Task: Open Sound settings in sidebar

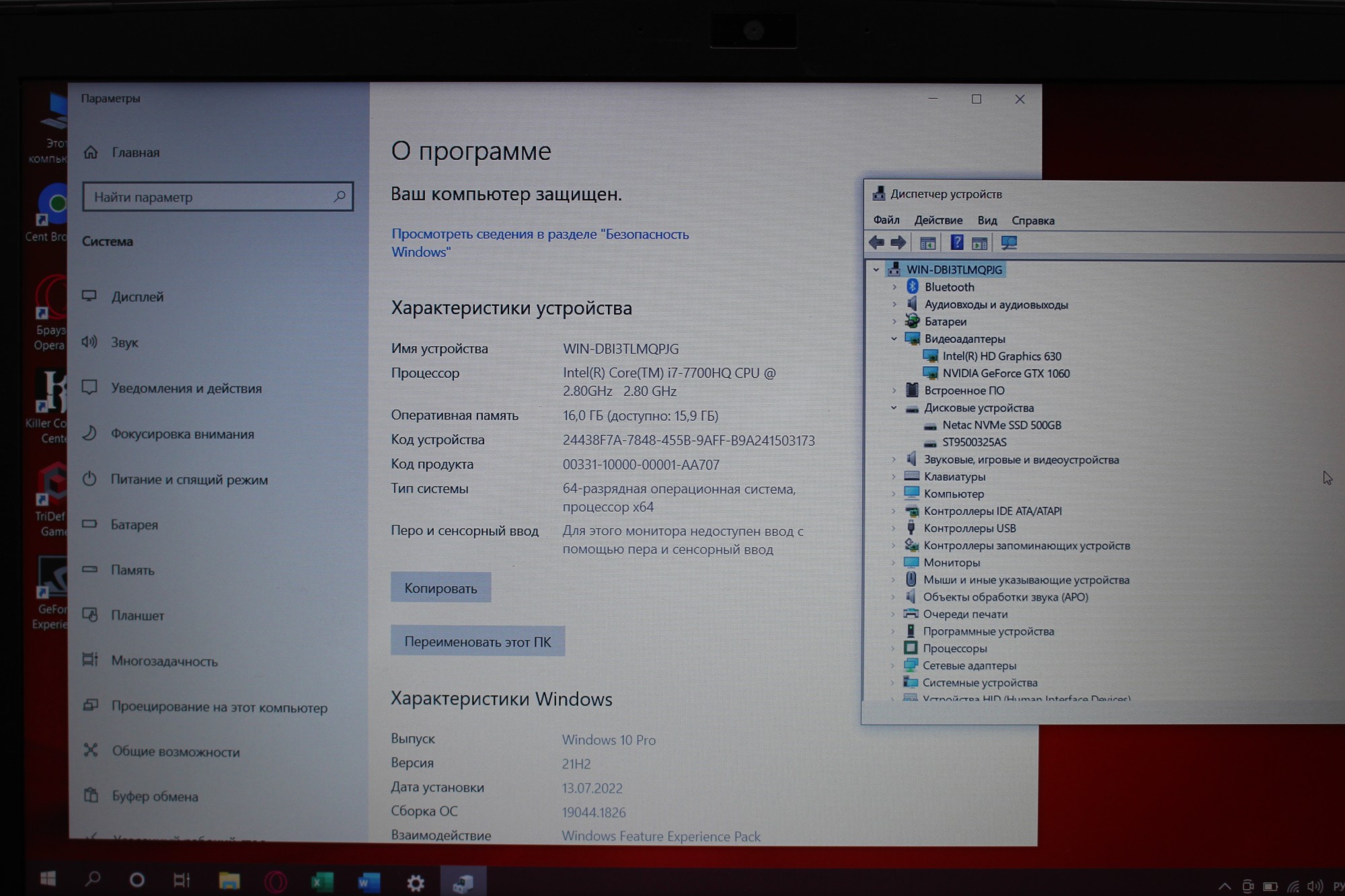Action: pyautogui.click(x=124, y=342)
